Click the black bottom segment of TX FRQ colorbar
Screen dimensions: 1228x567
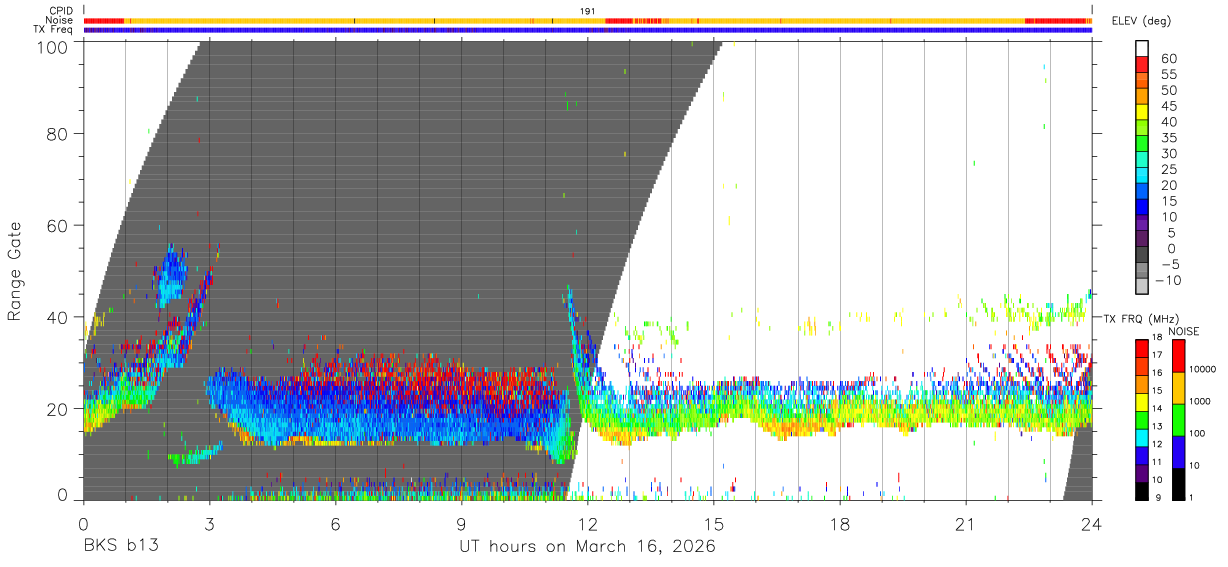[1140, 491]
